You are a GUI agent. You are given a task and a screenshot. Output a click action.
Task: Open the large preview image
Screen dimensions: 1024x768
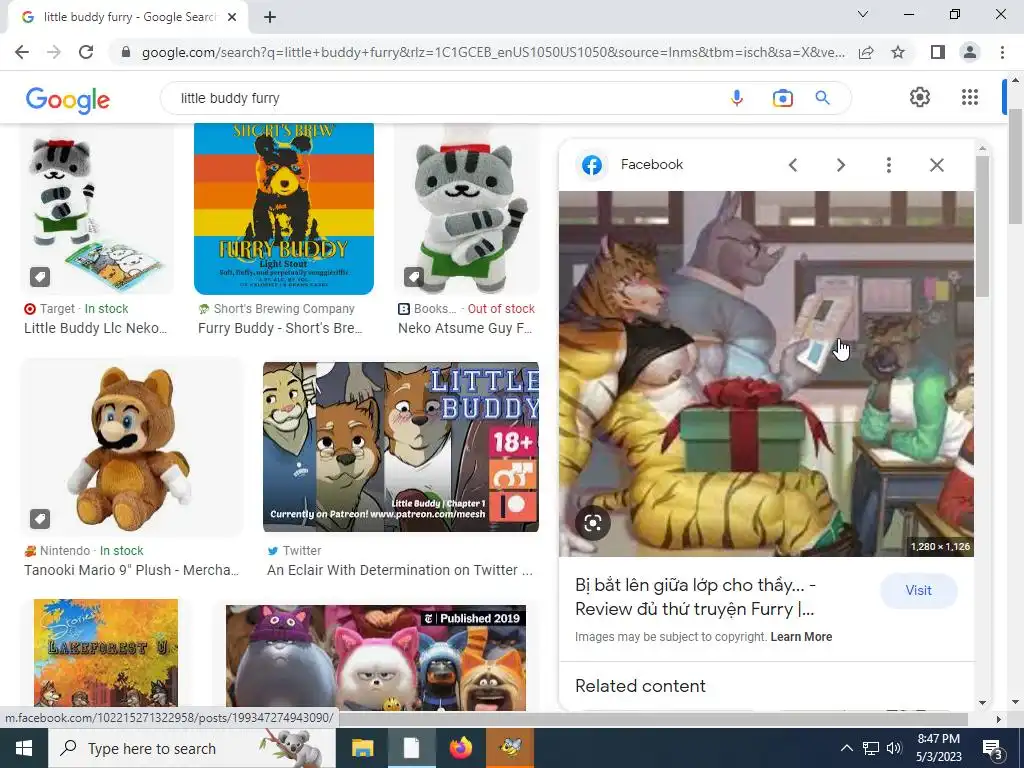(766, 374)
